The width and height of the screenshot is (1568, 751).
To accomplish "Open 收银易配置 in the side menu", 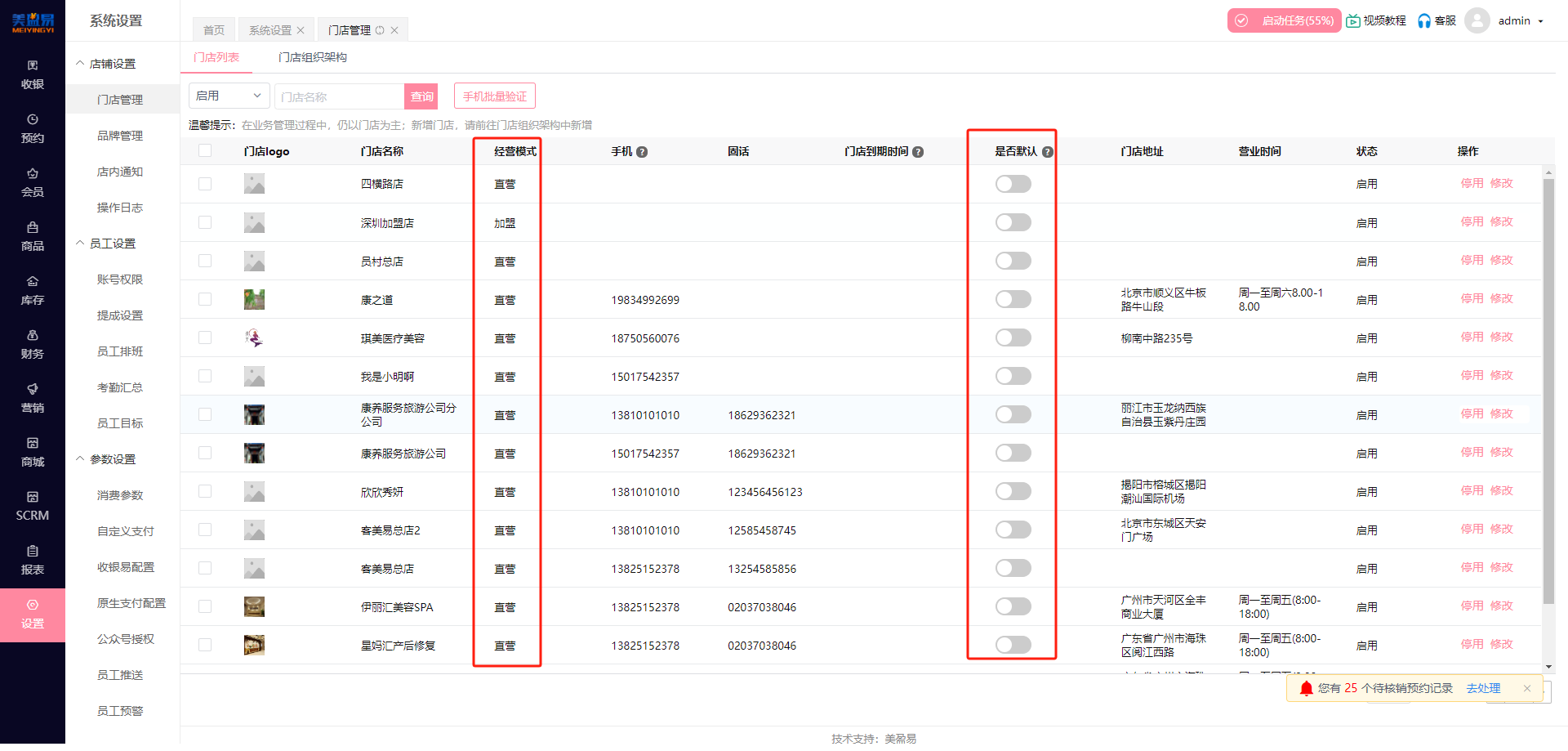I will point(126,567).
